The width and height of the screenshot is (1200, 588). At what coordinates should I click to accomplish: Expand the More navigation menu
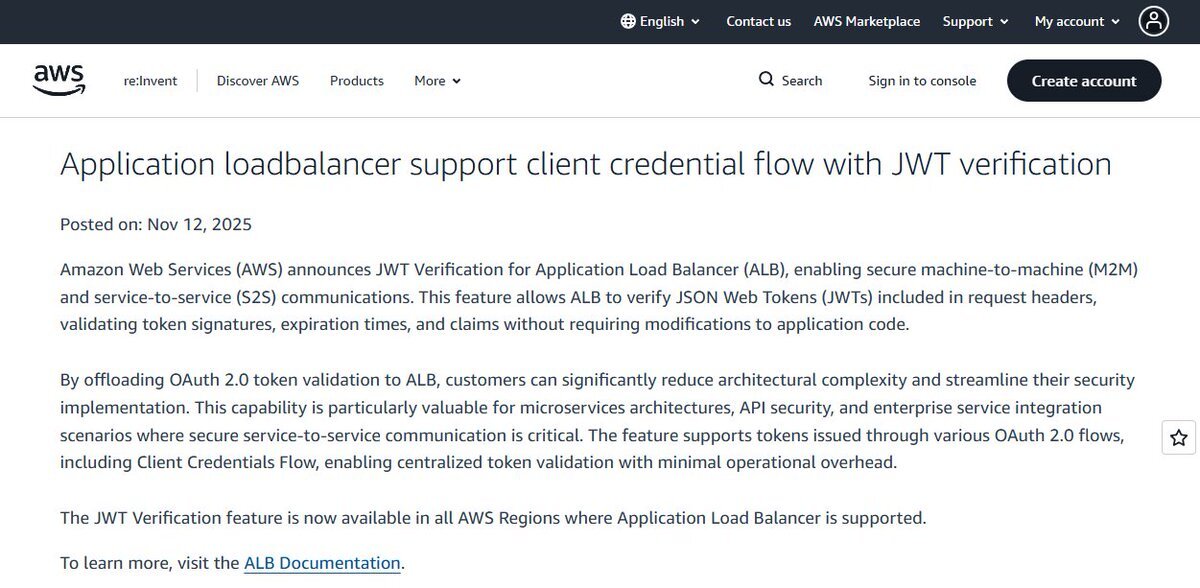[437, 81]
